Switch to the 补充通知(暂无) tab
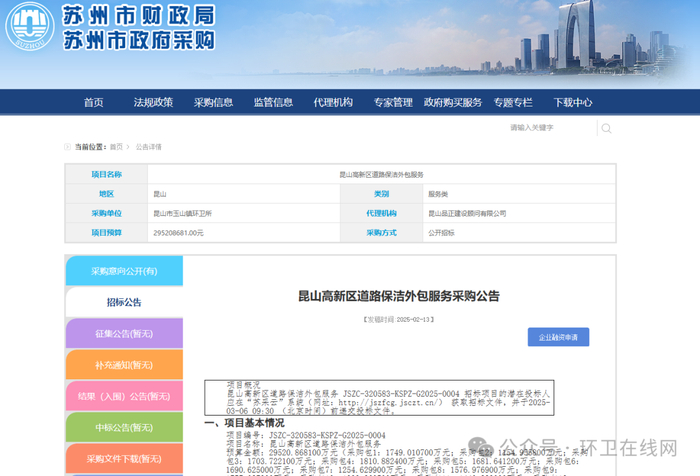 coord(124,365)
